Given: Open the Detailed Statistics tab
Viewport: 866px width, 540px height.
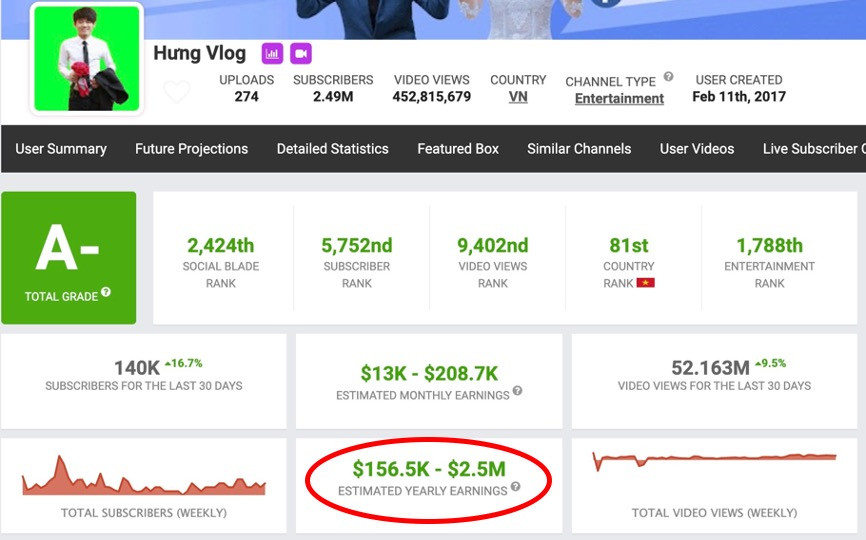Looking at the screenshot, I should click(x=332, y=149).
